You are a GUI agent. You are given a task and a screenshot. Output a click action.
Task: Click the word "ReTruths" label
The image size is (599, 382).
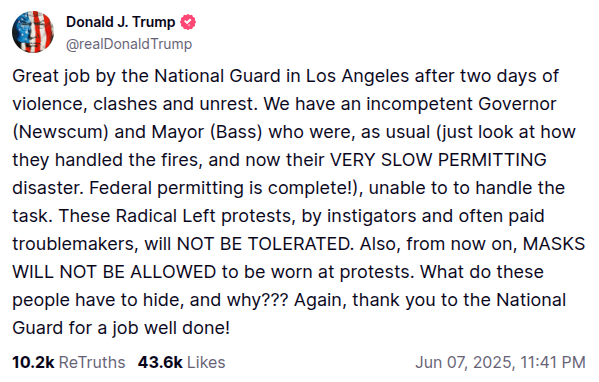(92, 362)
